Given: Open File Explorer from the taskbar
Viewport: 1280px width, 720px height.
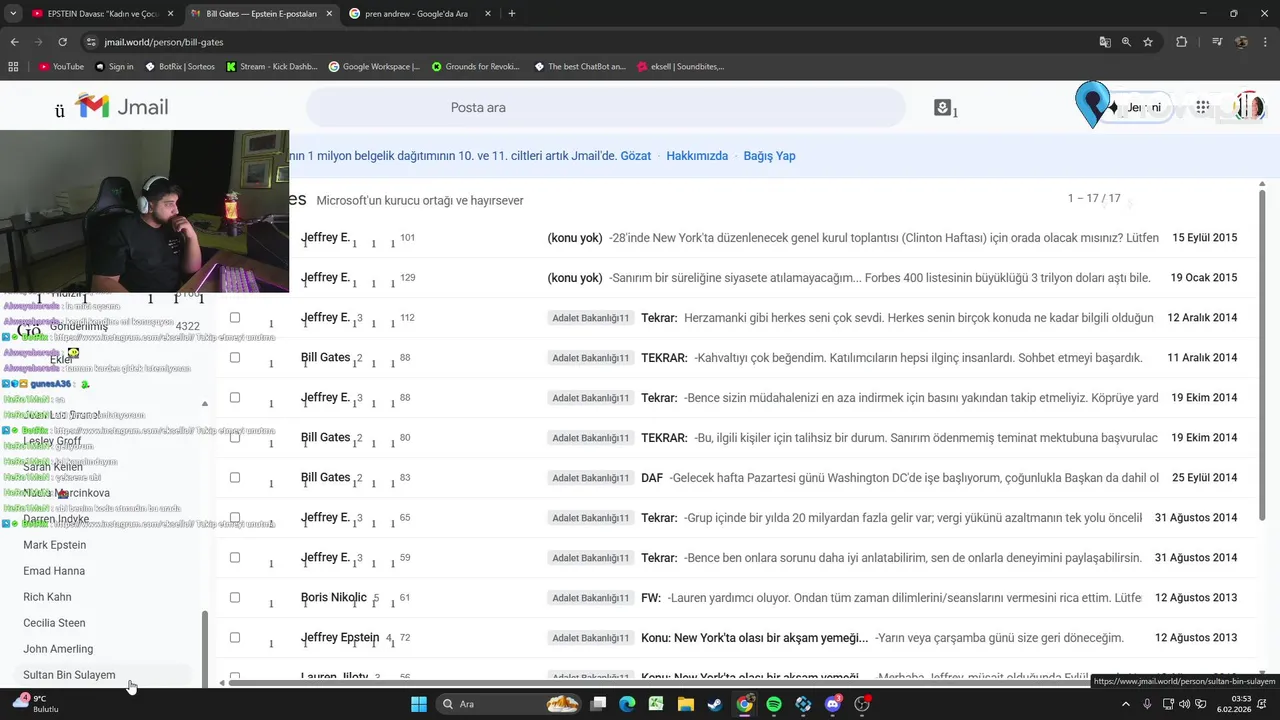Looking at the screenshot, I should click(686, 704).
